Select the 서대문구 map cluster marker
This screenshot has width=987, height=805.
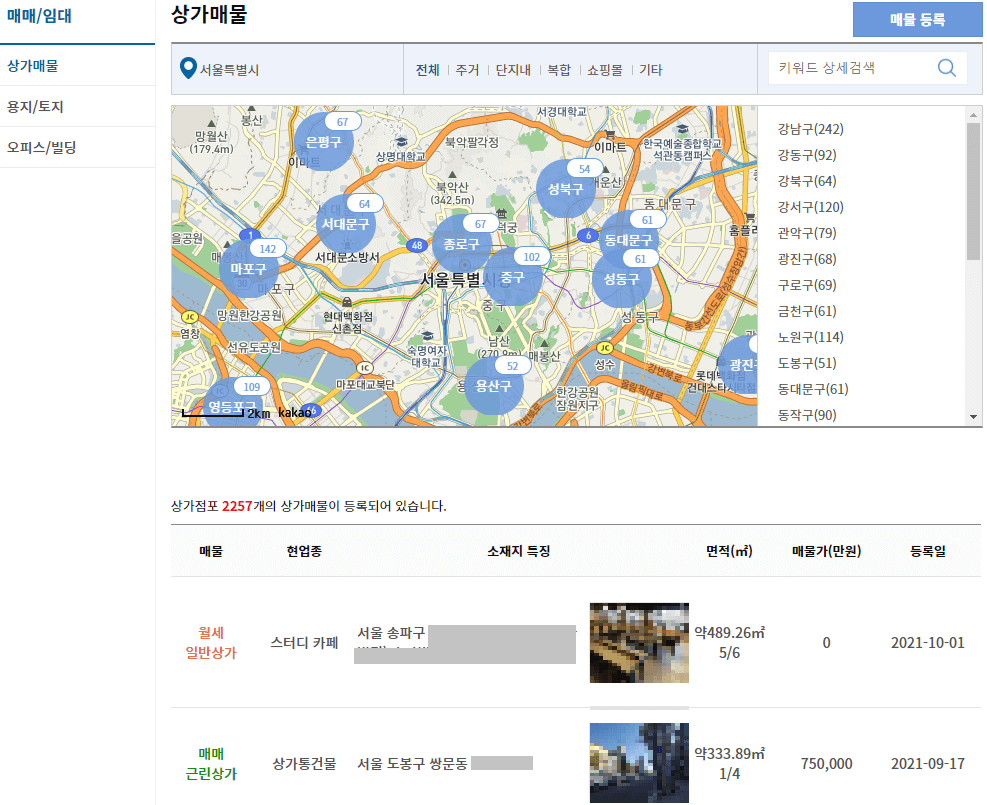click(346, 223)
